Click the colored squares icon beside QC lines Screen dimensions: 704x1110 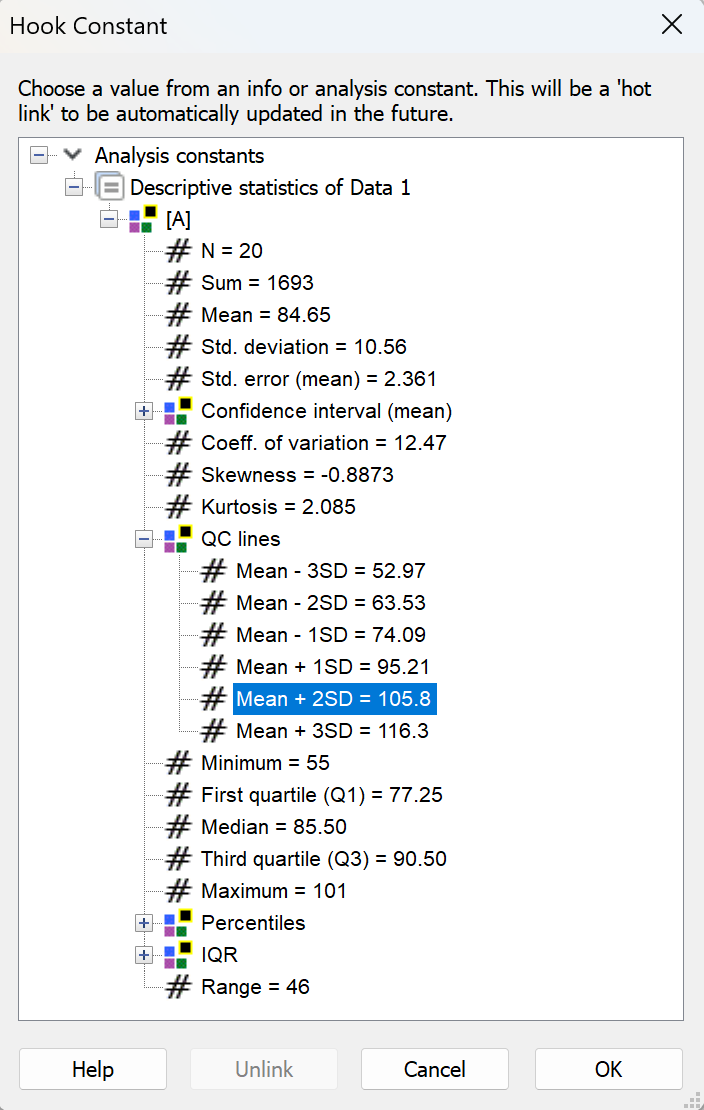tap(178, 539)
